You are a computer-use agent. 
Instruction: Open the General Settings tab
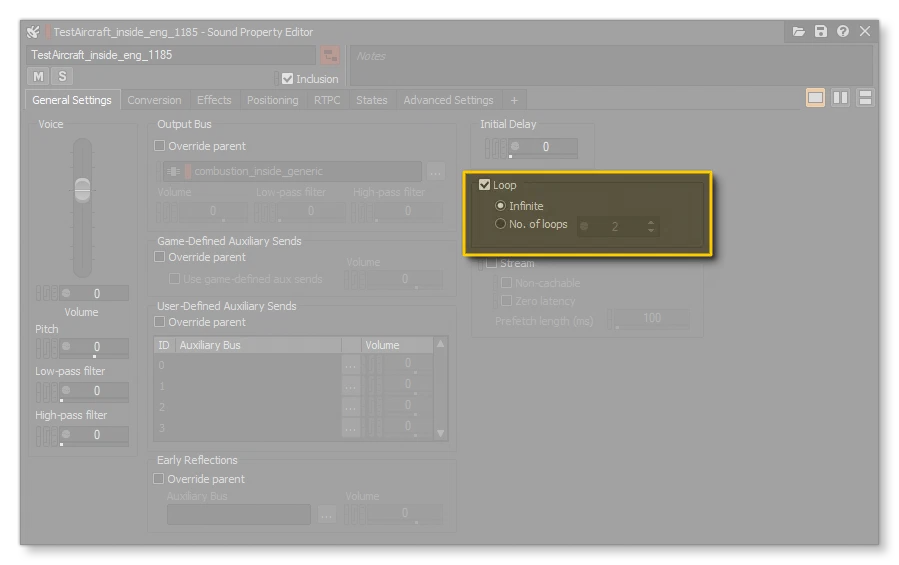72,100
